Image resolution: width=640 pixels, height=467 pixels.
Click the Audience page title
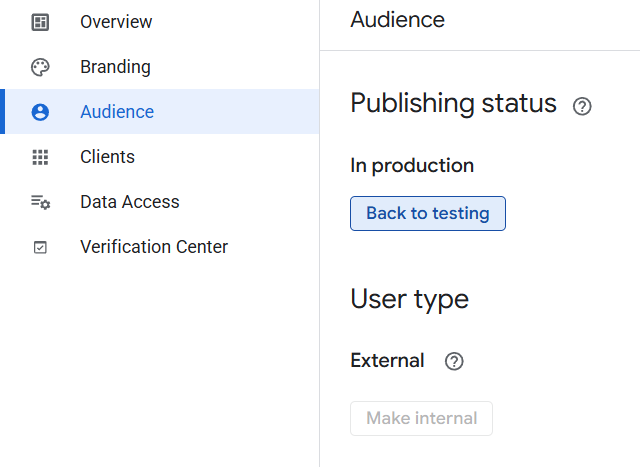pyautogui.click(x=397, y=20)
